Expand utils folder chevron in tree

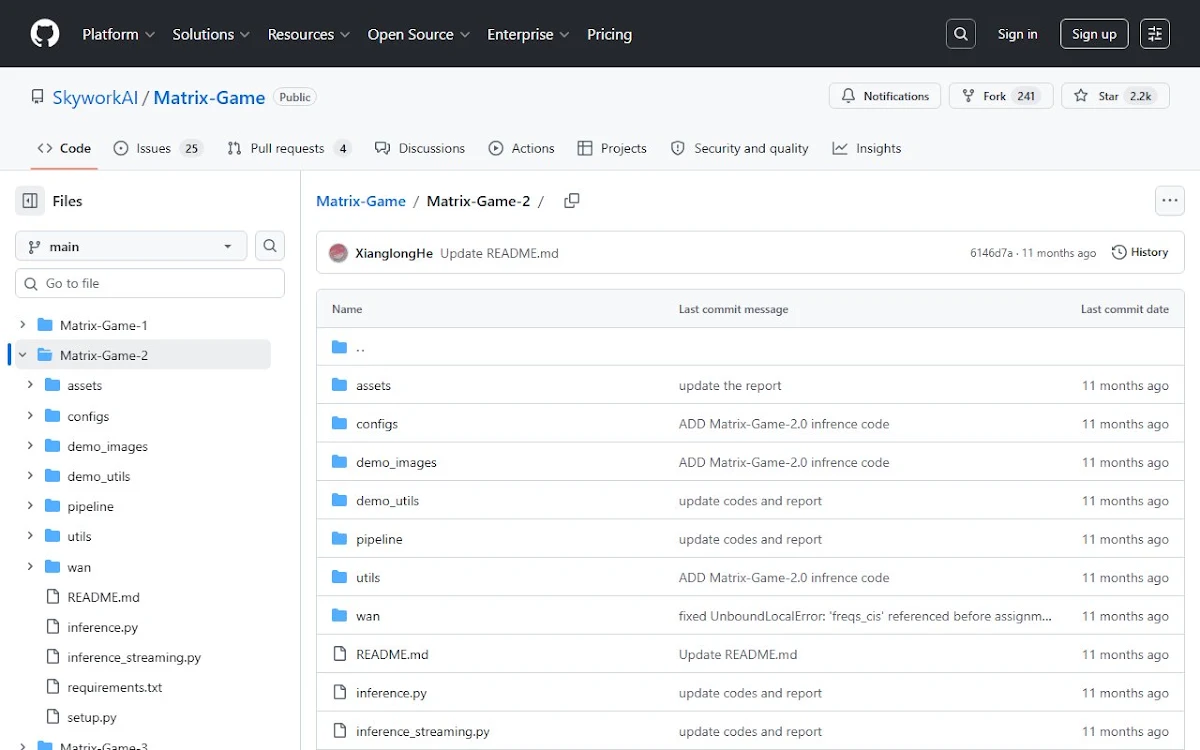(30, 536)
